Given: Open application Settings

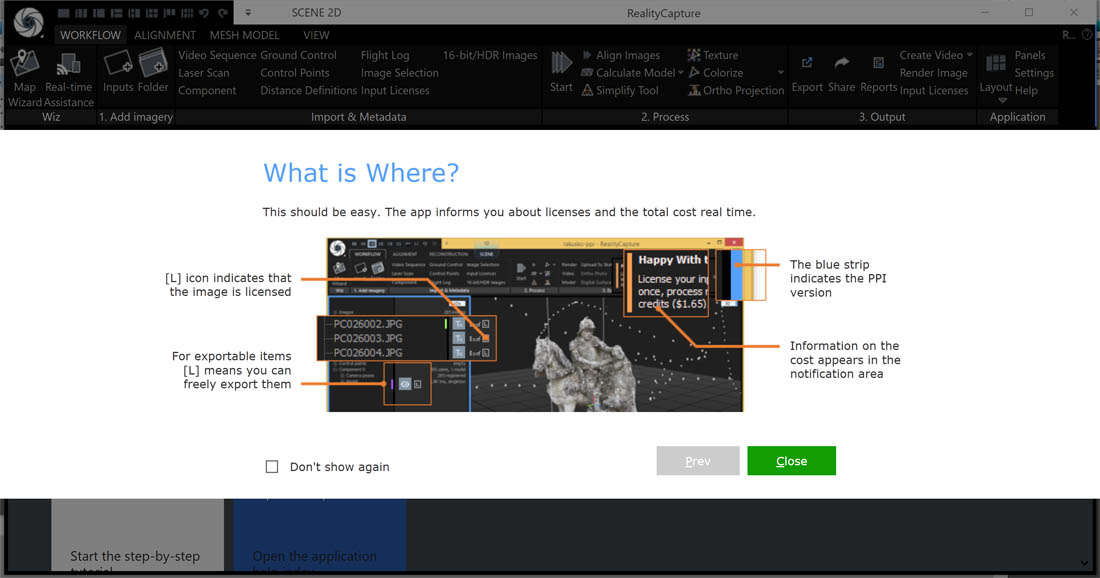Looking at the screenshot, I should 1034,72.
